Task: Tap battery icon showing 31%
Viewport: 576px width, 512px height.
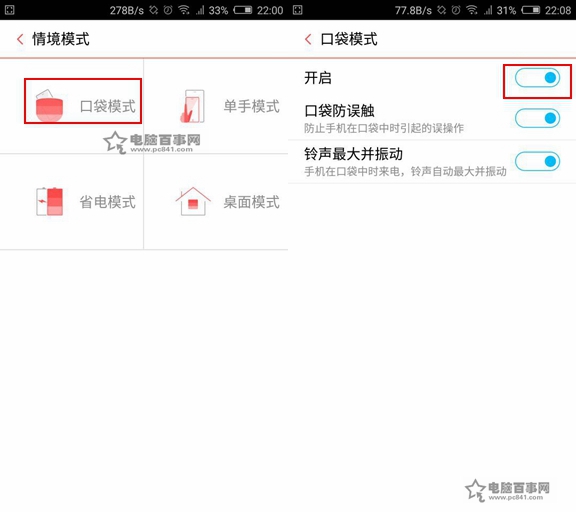Action: [530, 10]
